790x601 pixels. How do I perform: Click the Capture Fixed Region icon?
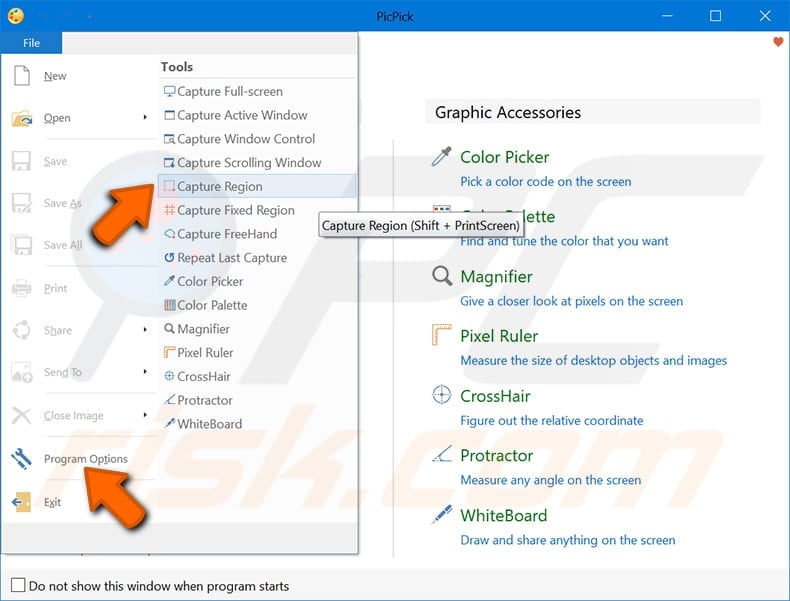(x=170, y=210)
